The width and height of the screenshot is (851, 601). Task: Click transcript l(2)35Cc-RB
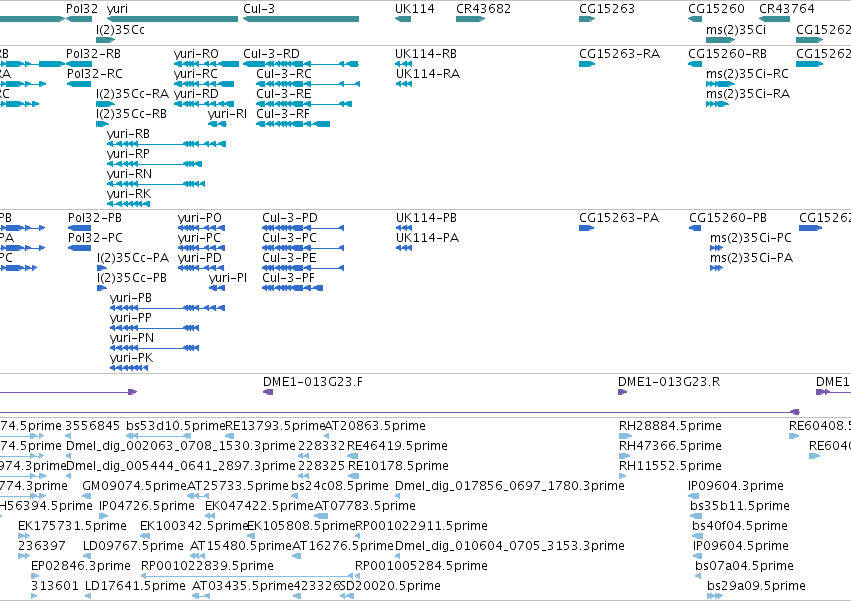[x=131, y=114]
